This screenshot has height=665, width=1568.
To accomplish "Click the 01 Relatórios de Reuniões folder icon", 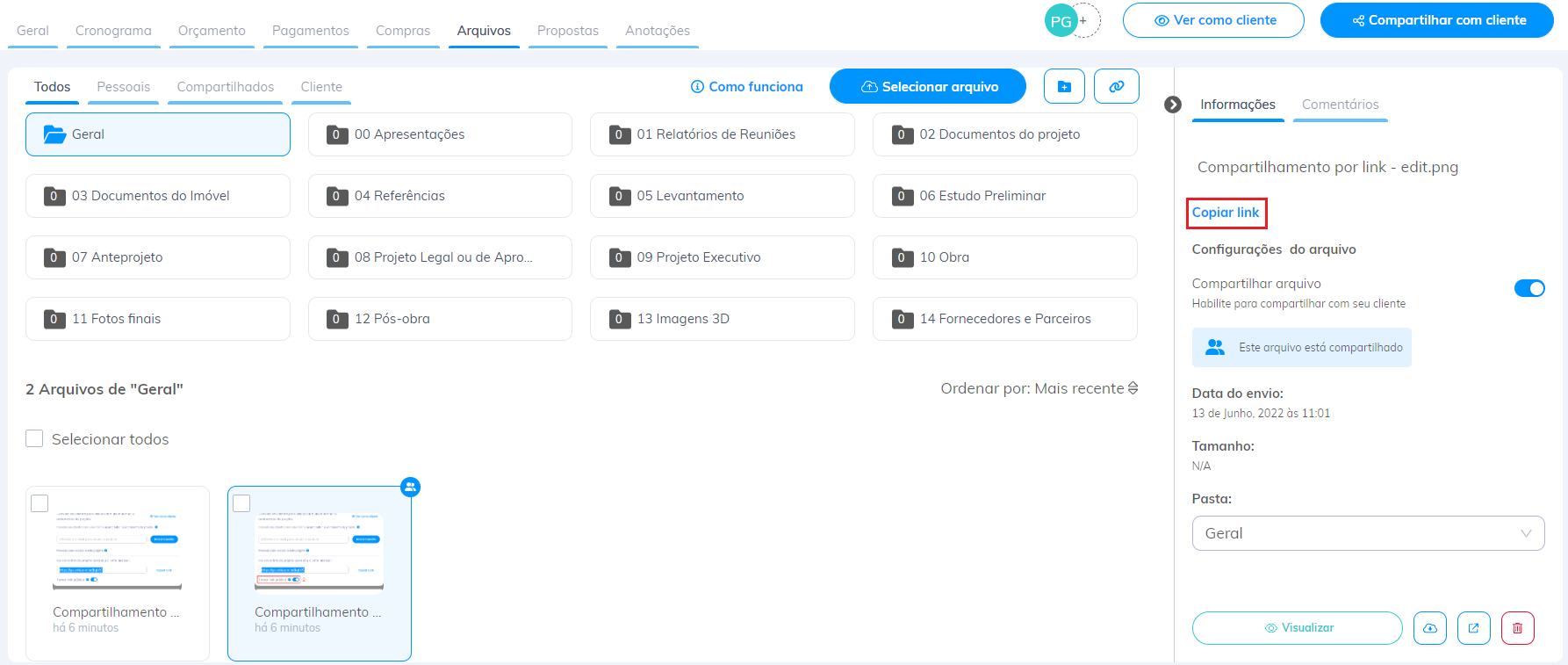I will (x=619, y=134).
